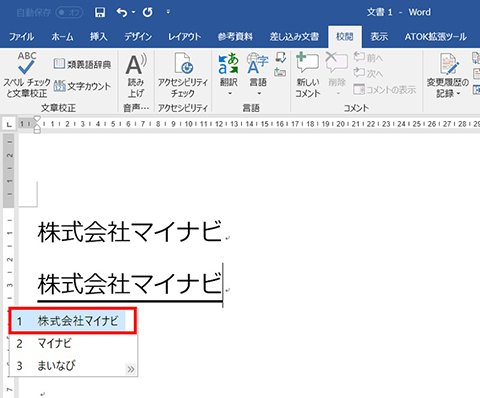Open the thesaurus (類義語辞典)
This screenshot has width=480, height=398.
point(82,64)
